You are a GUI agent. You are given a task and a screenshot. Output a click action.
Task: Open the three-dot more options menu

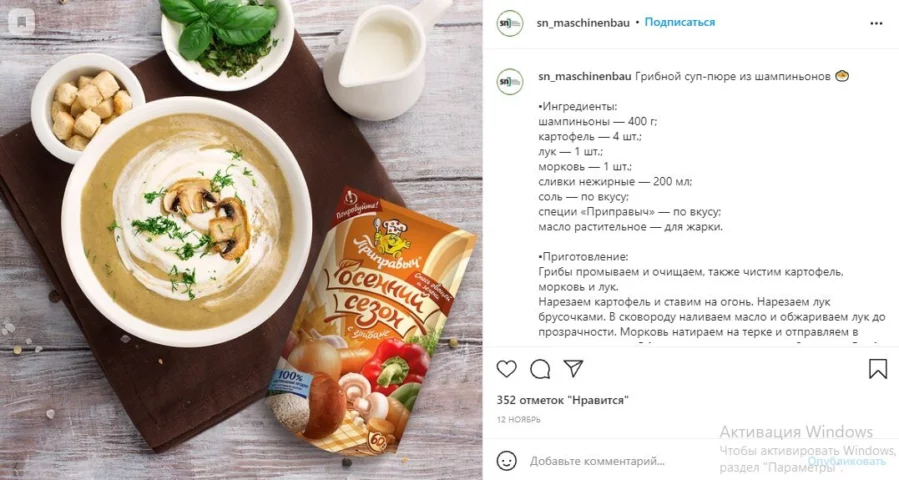click(x=876, y=24)
